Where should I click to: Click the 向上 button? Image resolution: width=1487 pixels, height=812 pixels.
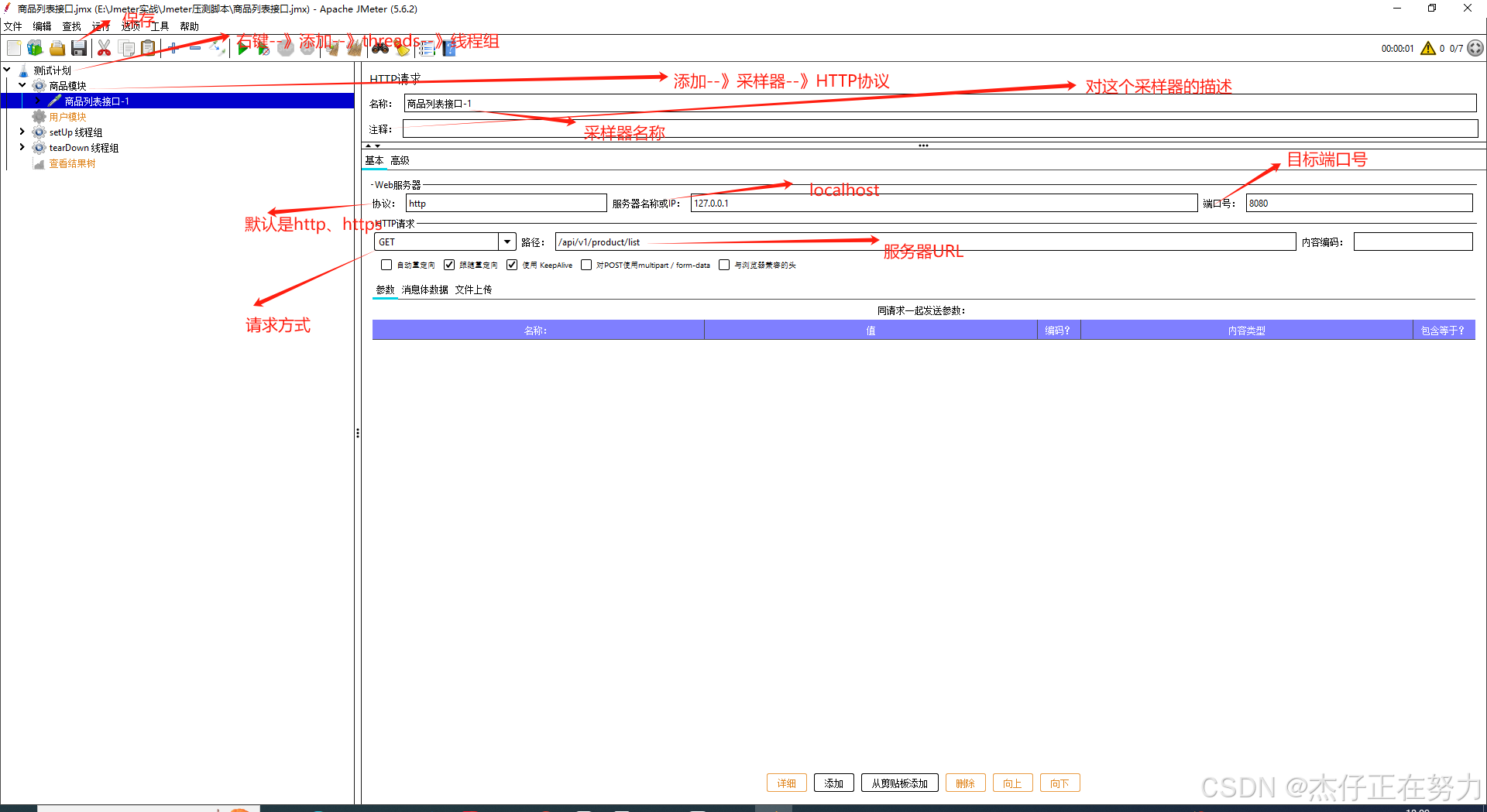coord(1013,783)
